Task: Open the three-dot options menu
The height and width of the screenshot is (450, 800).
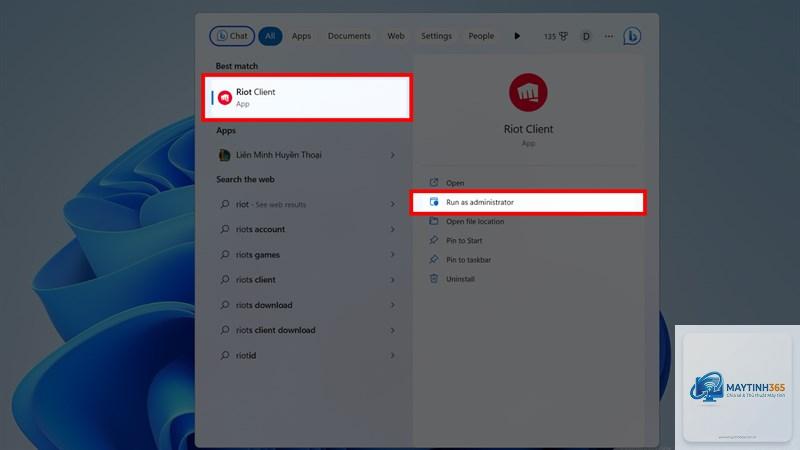Action: [x=609, y=36]
